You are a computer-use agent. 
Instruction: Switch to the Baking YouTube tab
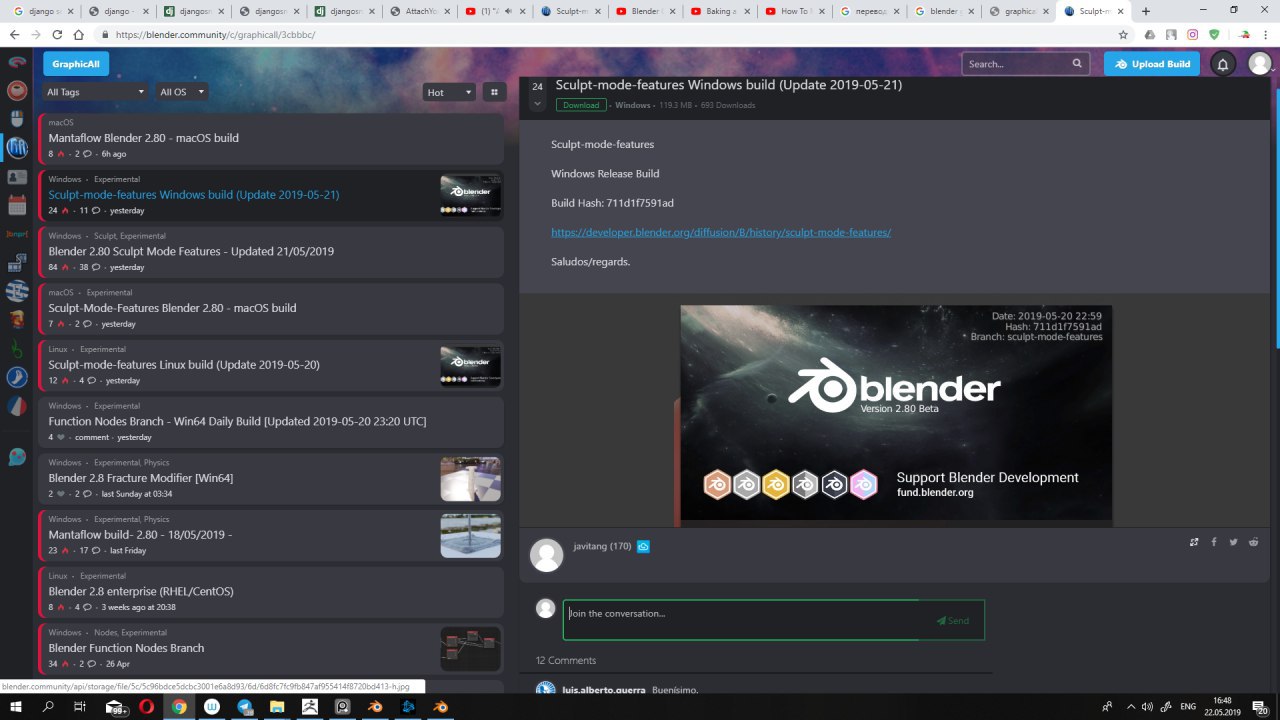tap(722, 11)
